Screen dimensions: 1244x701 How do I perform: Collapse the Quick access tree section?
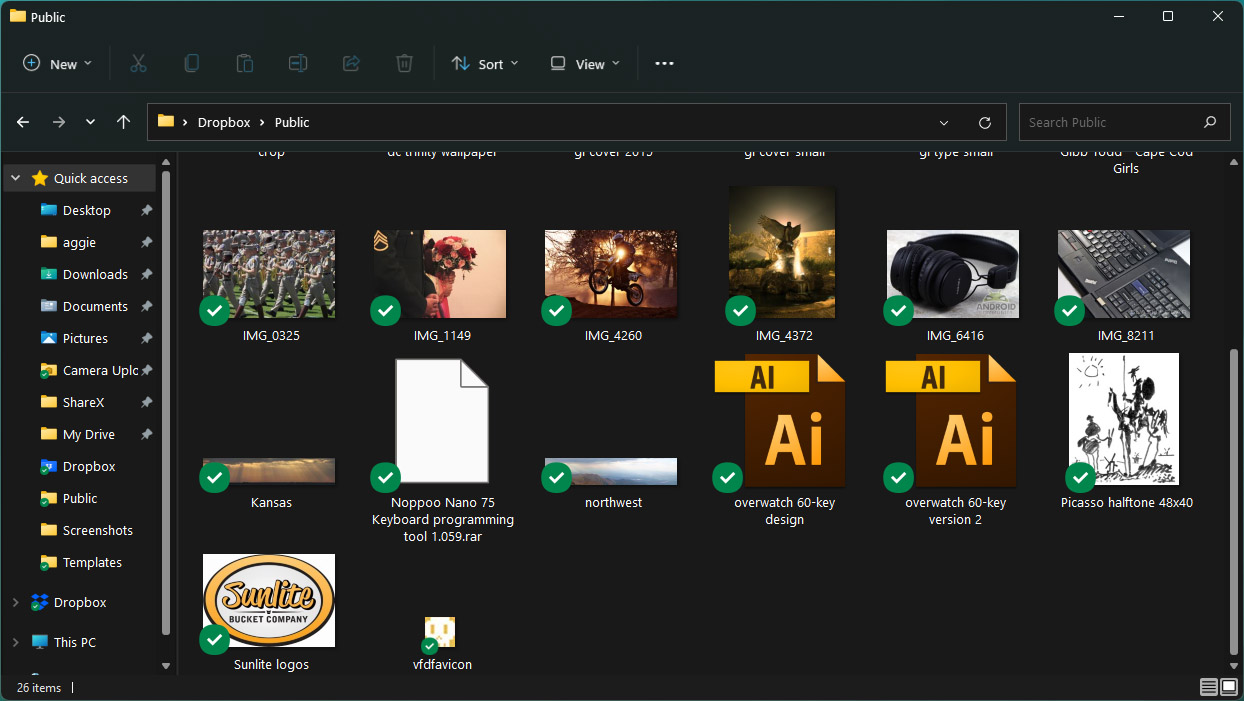[16, 178]
